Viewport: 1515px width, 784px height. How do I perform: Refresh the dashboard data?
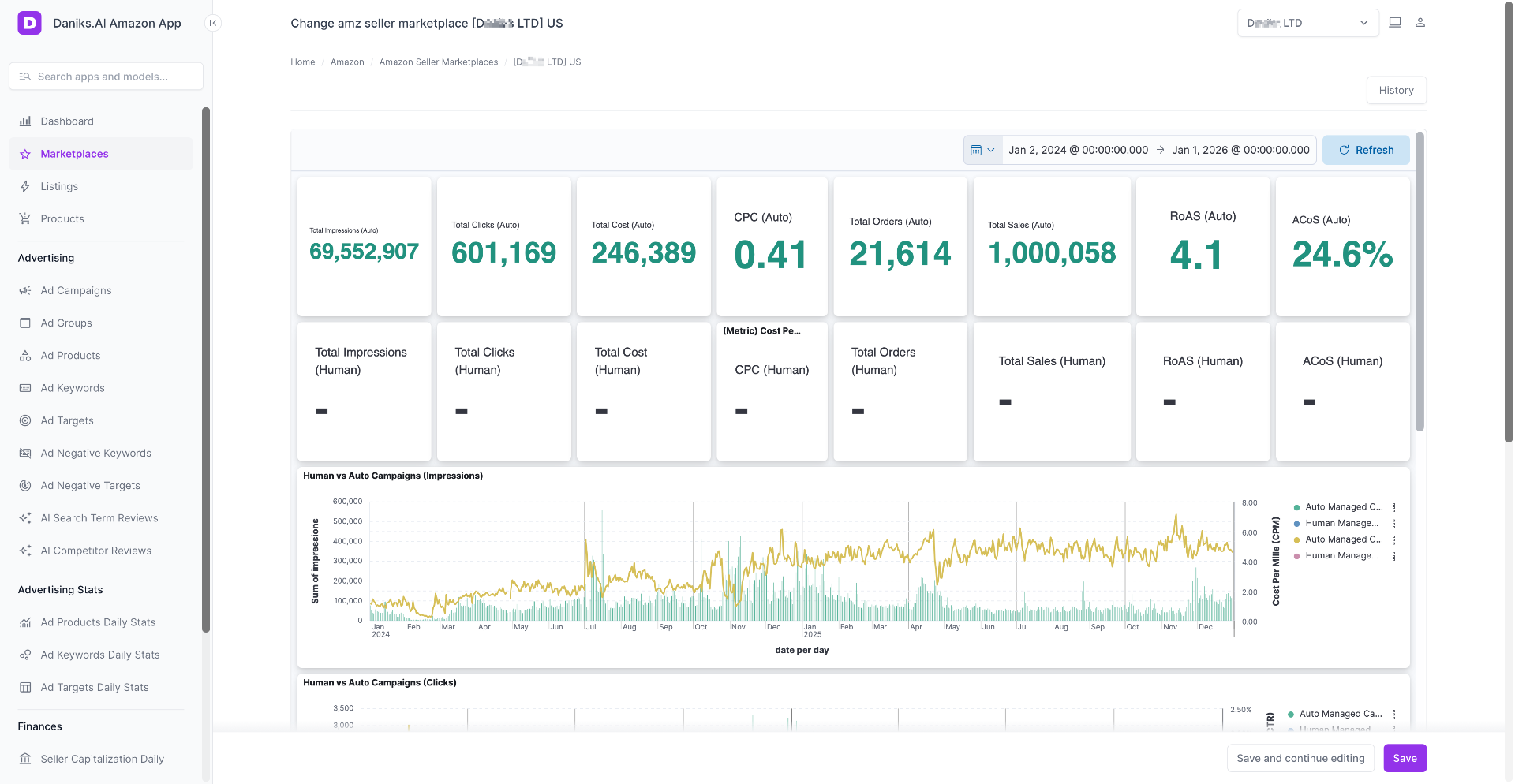[1366, 150]
